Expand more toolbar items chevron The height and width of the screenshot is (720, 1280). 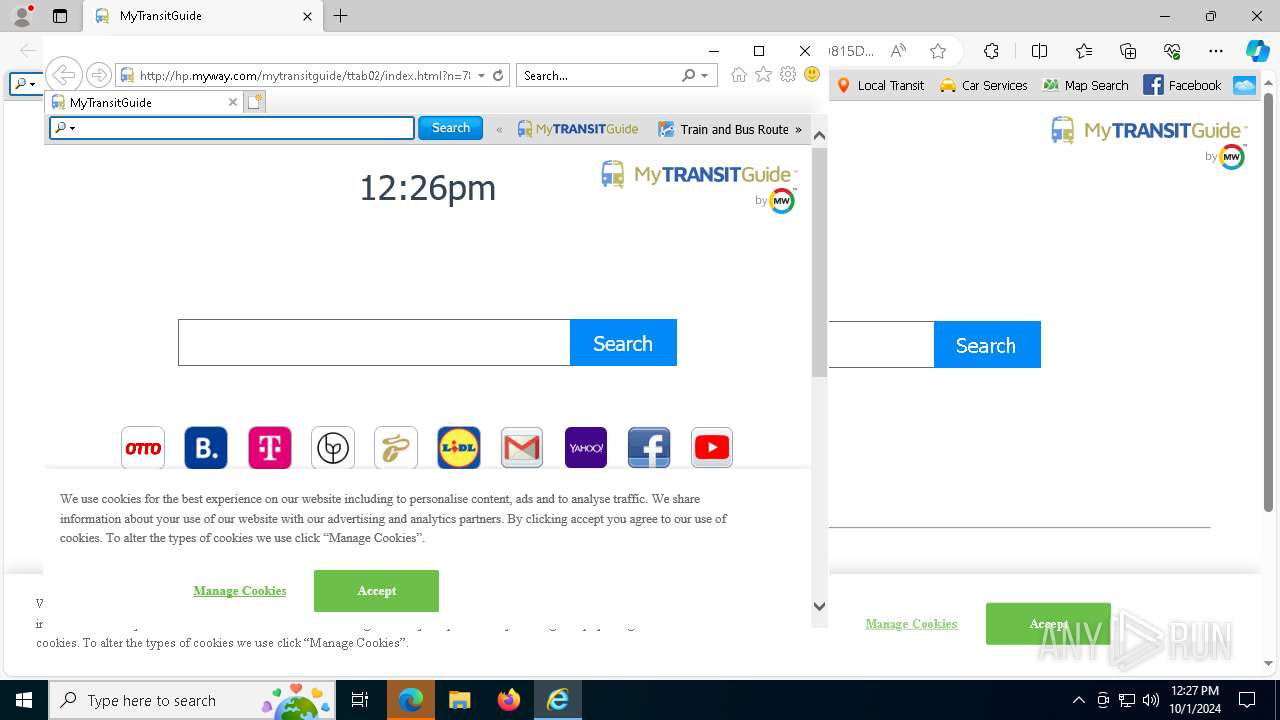(798, 129)
